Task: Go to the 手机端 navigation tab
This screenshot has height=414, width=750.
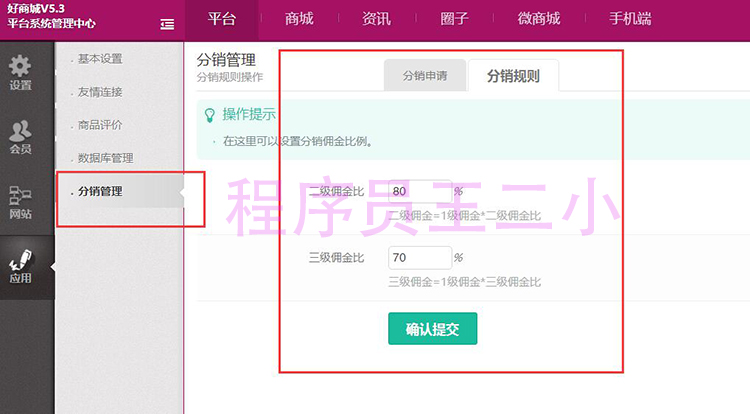Action: point(630,19)
